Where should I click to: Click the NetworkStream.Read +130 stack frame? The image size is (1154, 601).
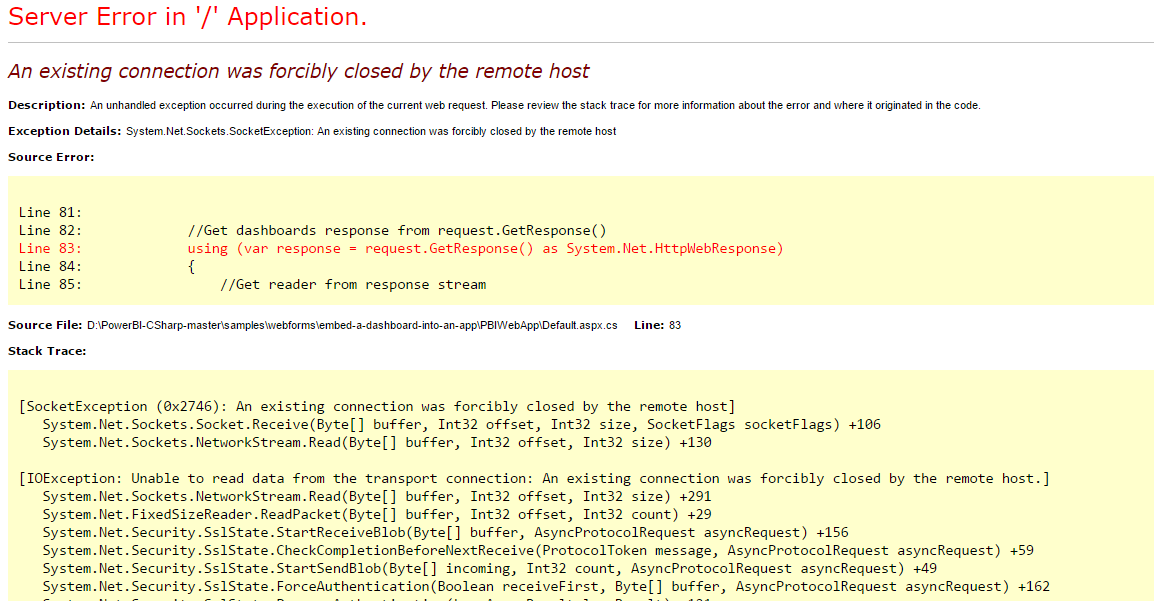click(377, 443)
